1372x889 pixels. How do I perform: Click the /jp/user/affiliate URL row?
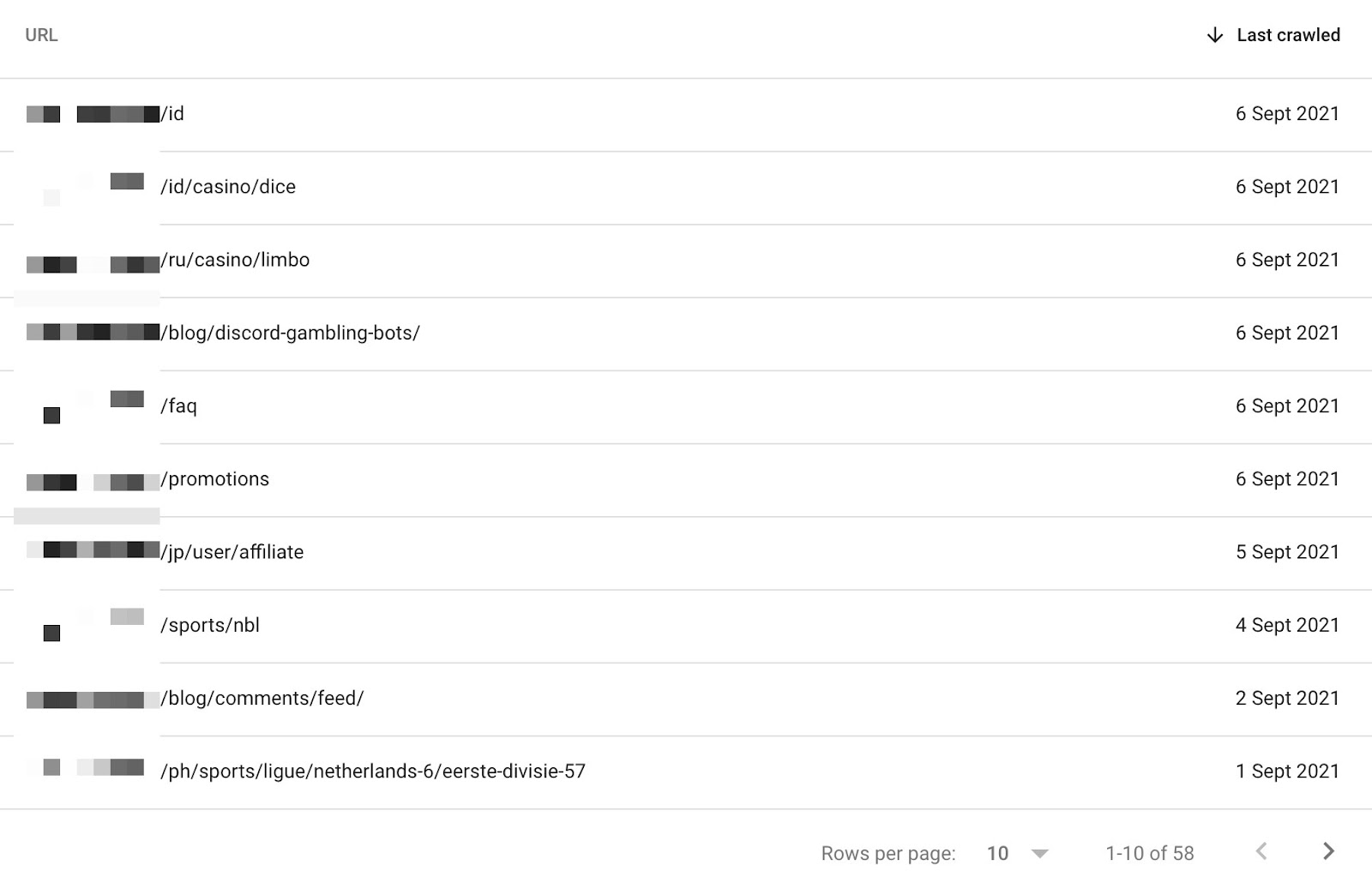click(232, 552)
